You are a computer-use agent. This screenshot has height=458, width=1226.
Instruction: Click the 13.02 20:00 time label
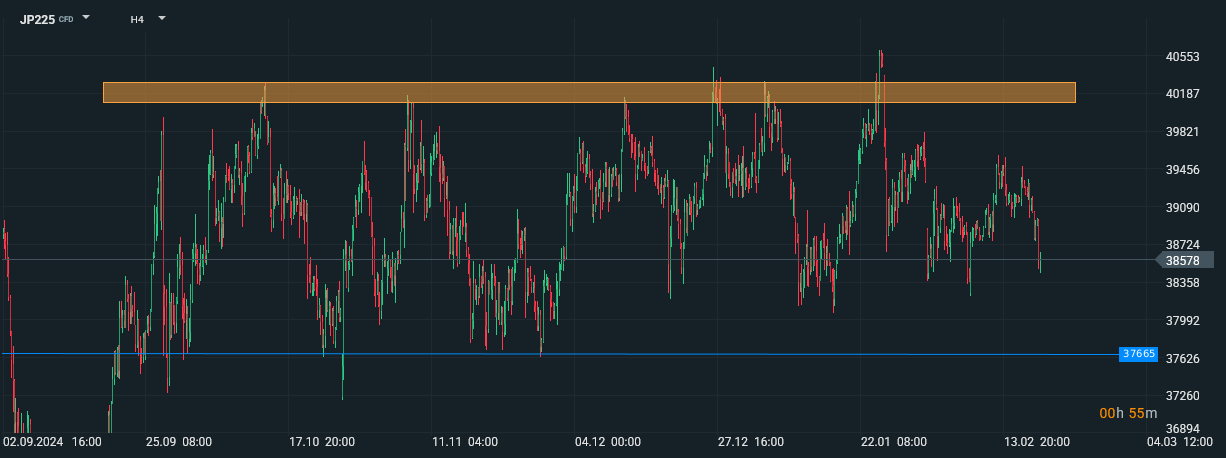coord(1037,441)
